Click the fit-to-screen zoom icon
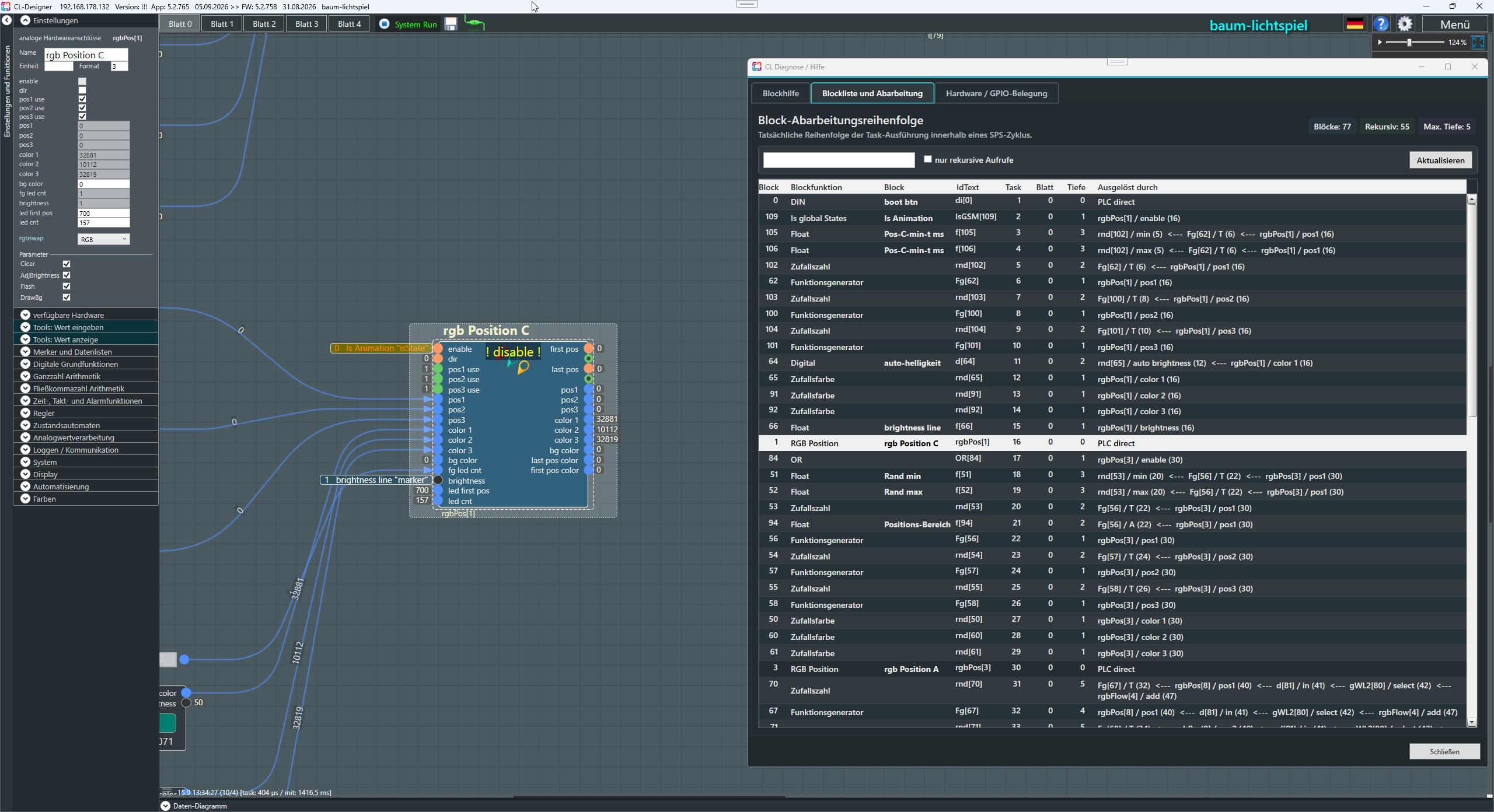Image resolution: width=1494 pixels, height=812 pixels. pos(1478,42)
